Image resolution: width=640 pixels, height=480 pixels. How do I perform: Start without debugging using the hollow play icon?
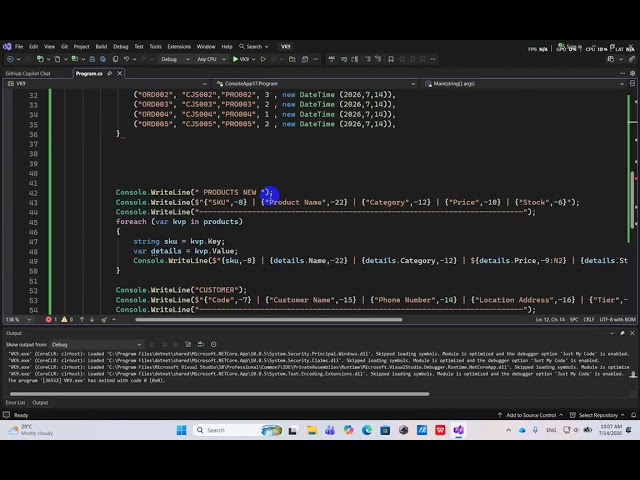263,59
